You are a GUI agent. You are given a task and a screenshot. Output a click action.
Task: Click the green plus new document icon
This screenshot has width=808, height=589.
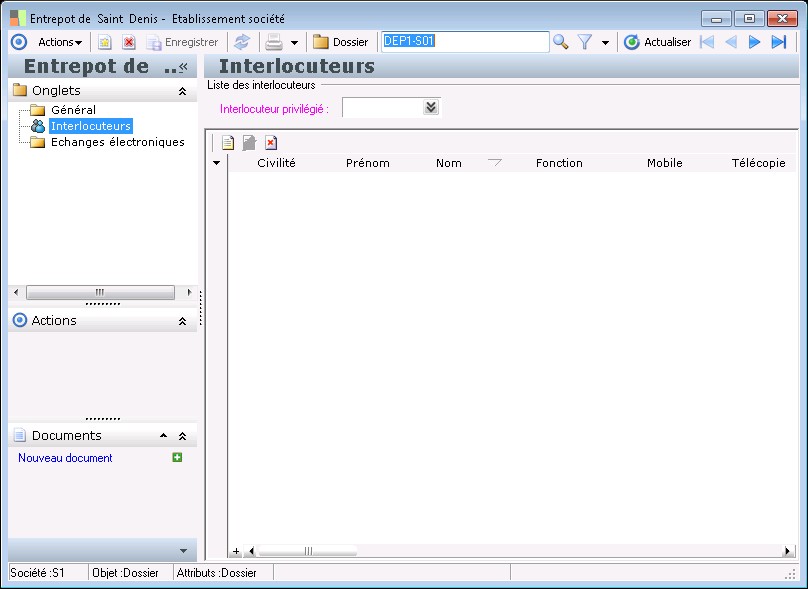(177, 457)
